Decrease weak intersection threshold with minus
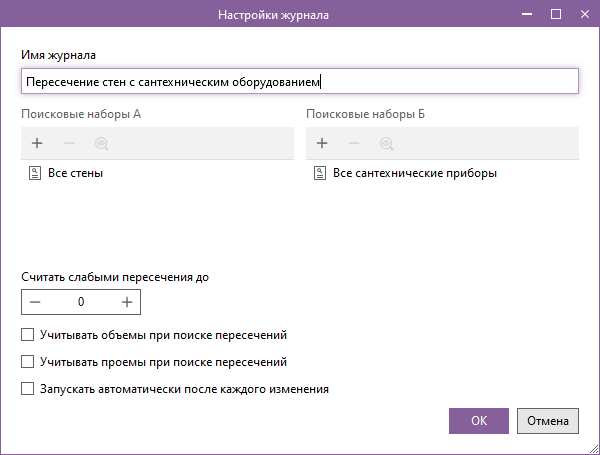The image size is (600, 455). pos(36,301)
